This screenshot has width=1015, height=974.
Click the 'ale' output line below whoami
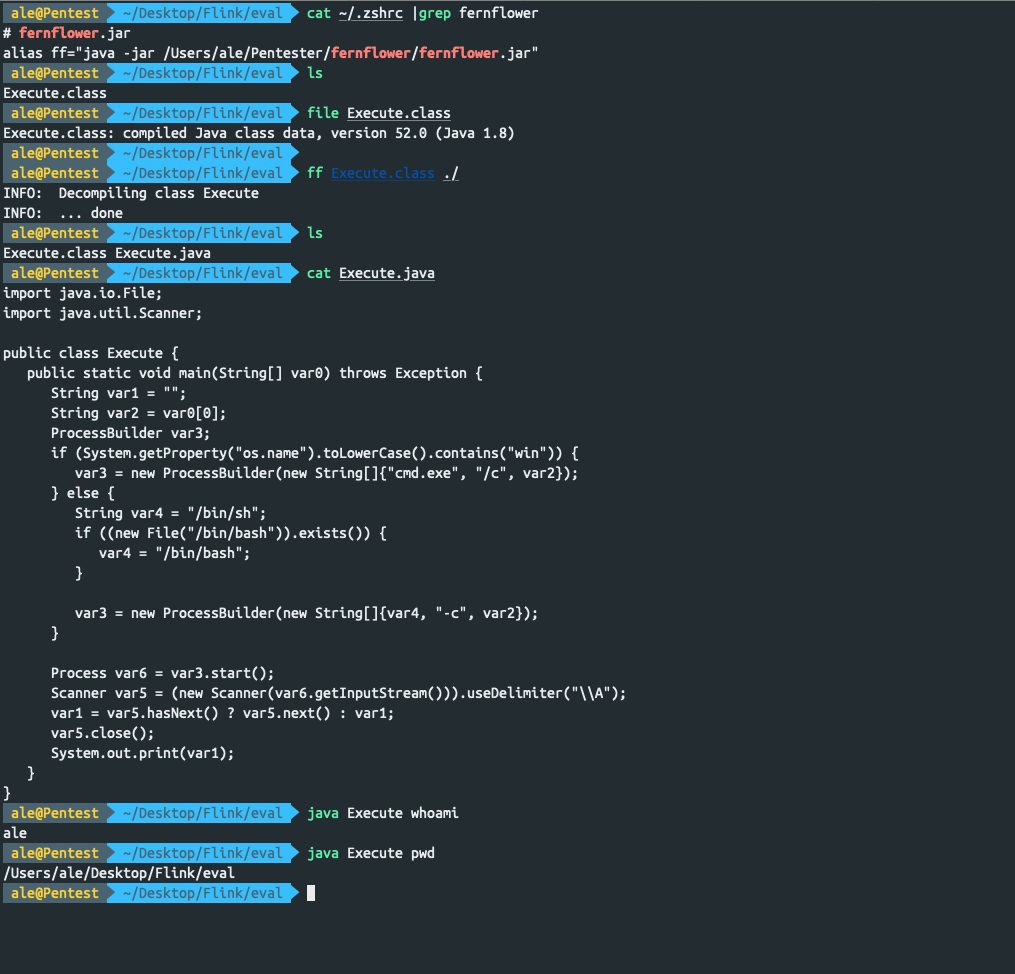click(x=15, y=834)
